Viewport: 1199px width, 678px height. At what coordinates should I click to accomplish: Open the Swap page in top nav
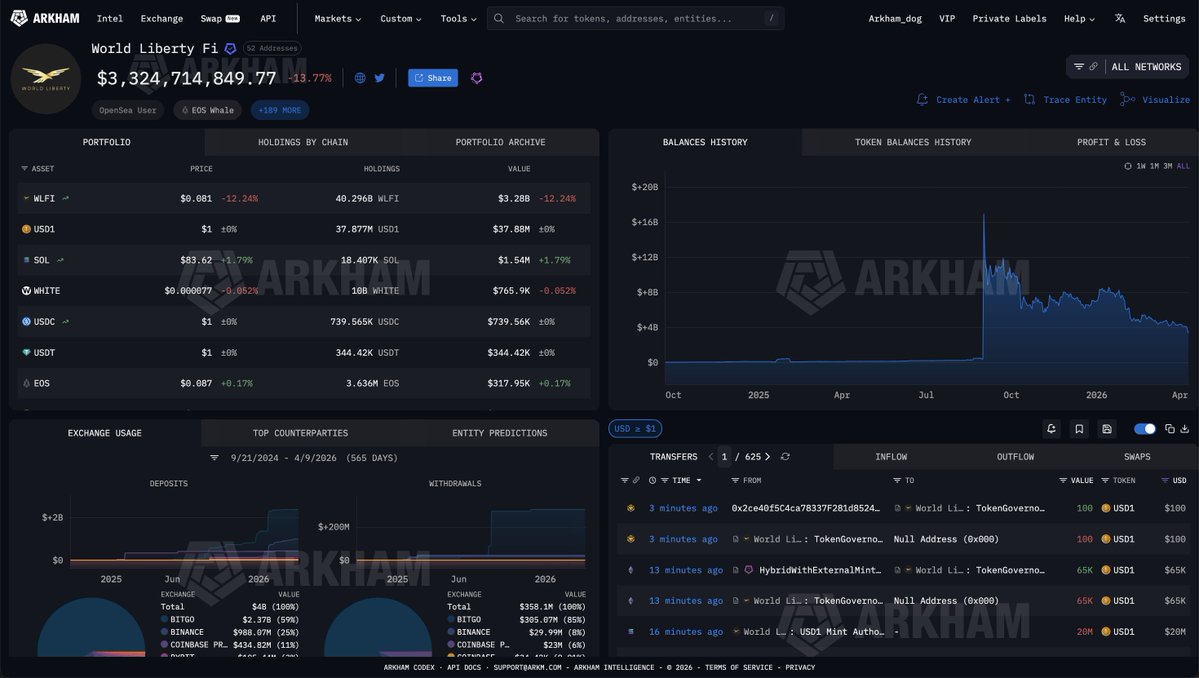[x=220, y=18]
